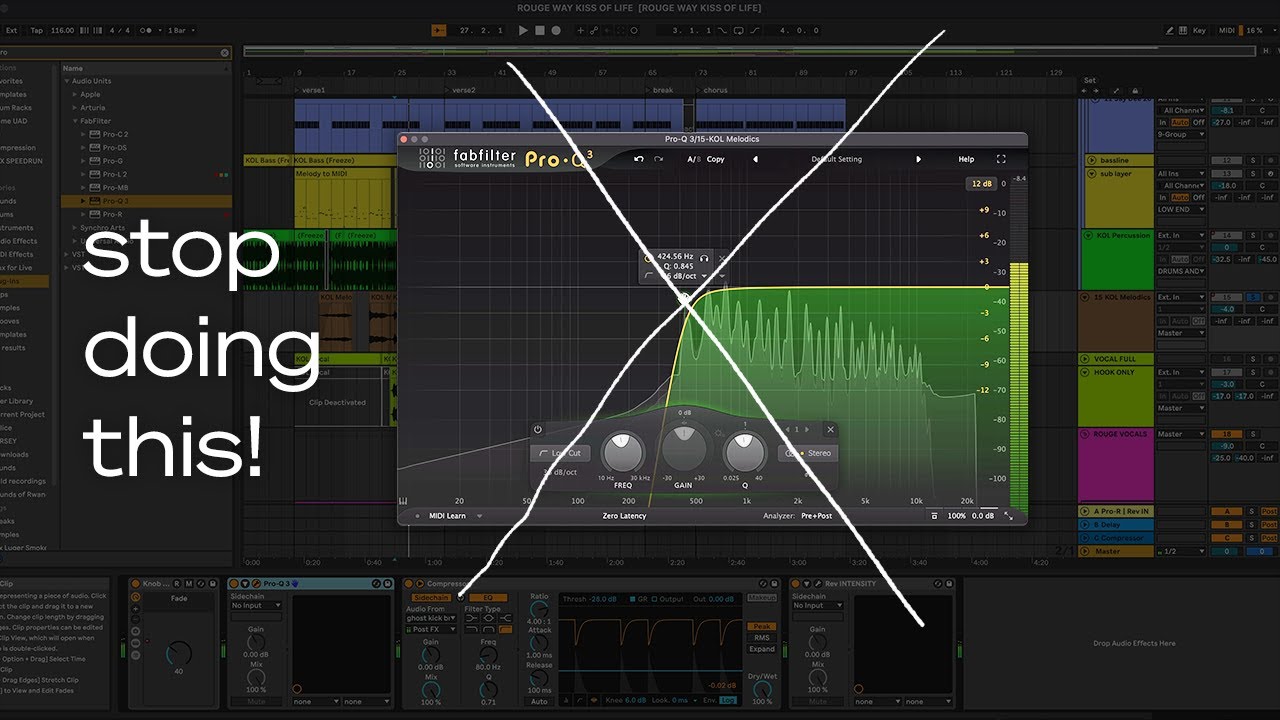The image size is (1280, 720).
Task: Collapse the FabFilter folder in browser
Action: 74,121
